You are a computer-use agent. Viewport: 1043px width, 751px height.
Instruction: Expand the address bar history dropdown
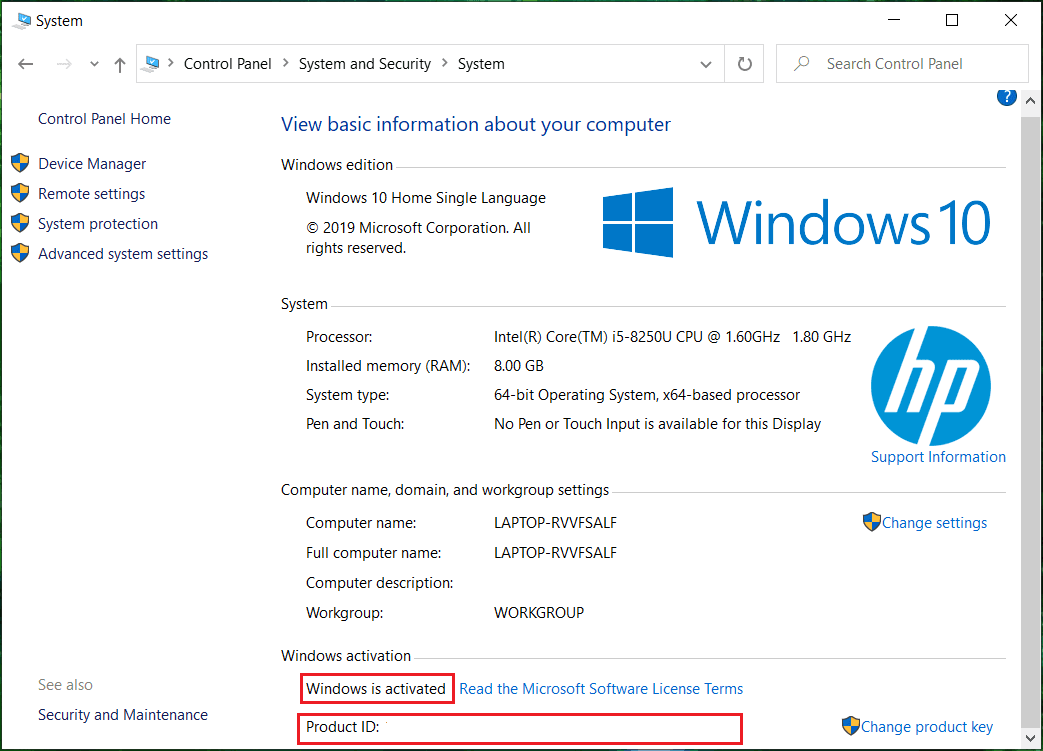click(x=706, y=63)
